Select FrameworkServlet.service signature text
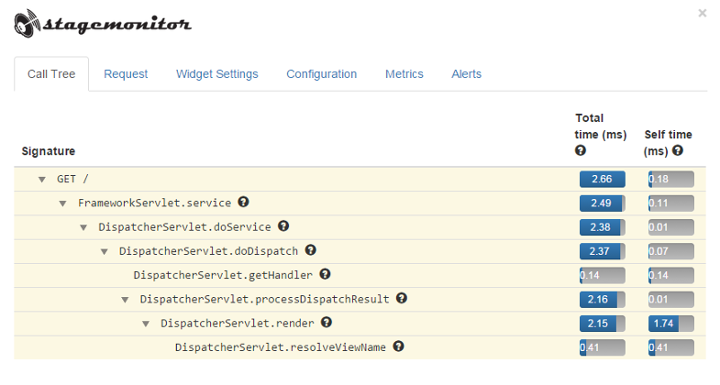 point(154,203)
